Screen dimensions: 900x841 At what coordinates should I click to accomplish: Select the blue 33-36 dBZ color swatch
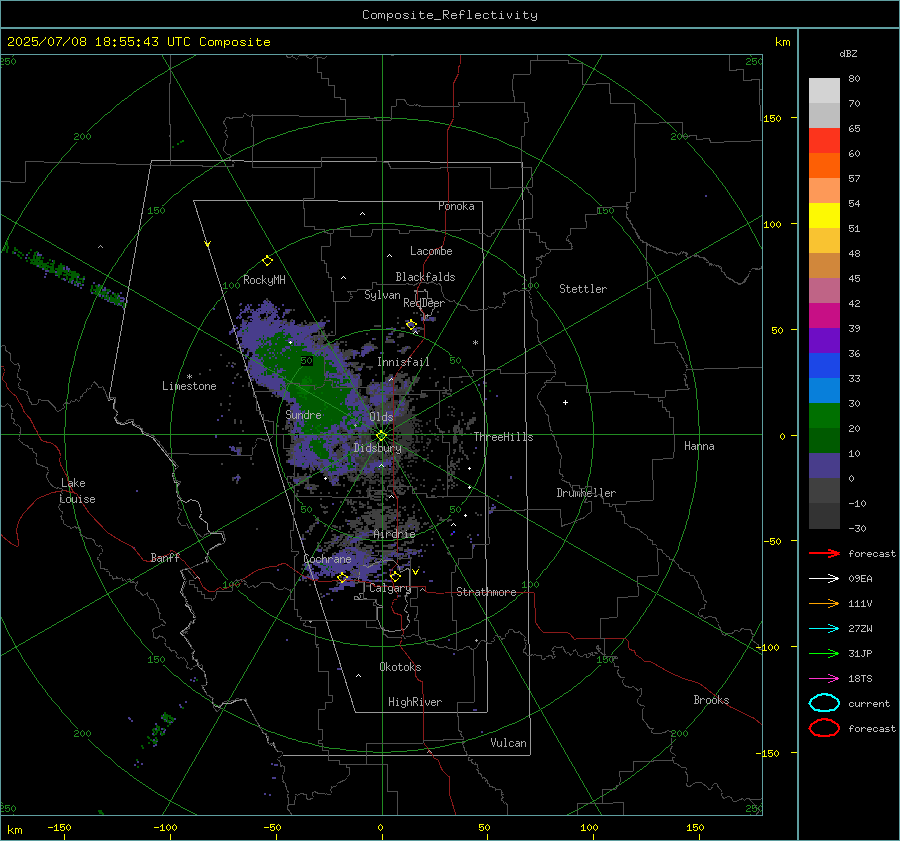(824, 365)
